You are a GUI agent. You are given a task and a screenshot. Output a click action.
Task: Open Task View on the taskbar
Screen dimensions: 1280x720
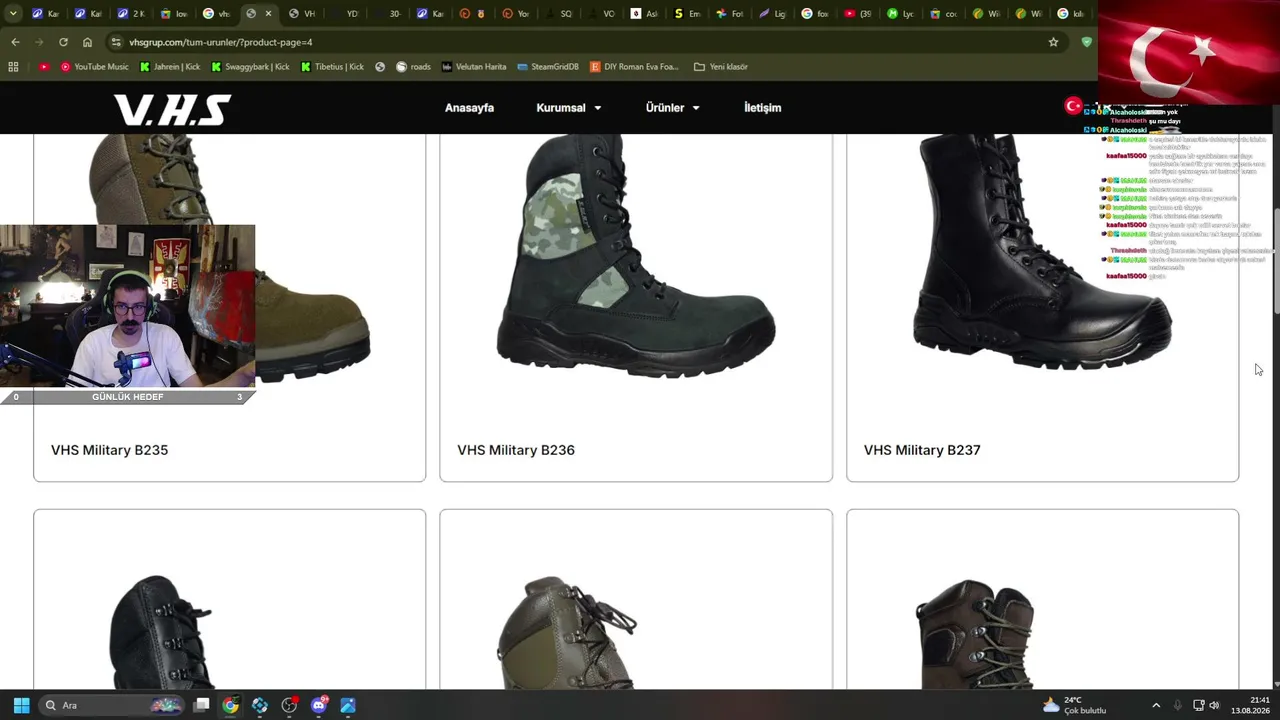click(201, 705)
